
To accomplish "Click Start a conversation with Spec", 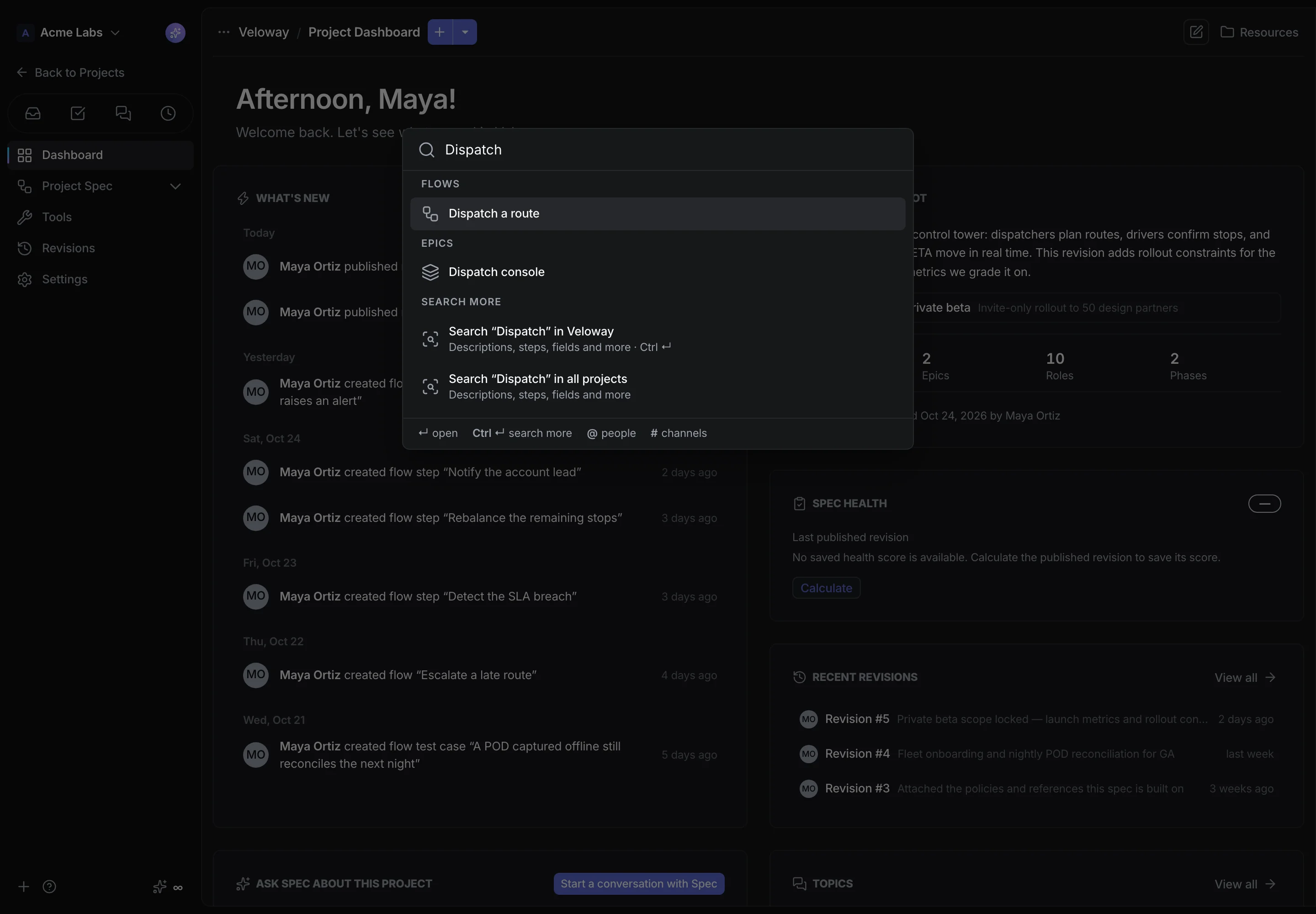I will (x=638, y=884).
